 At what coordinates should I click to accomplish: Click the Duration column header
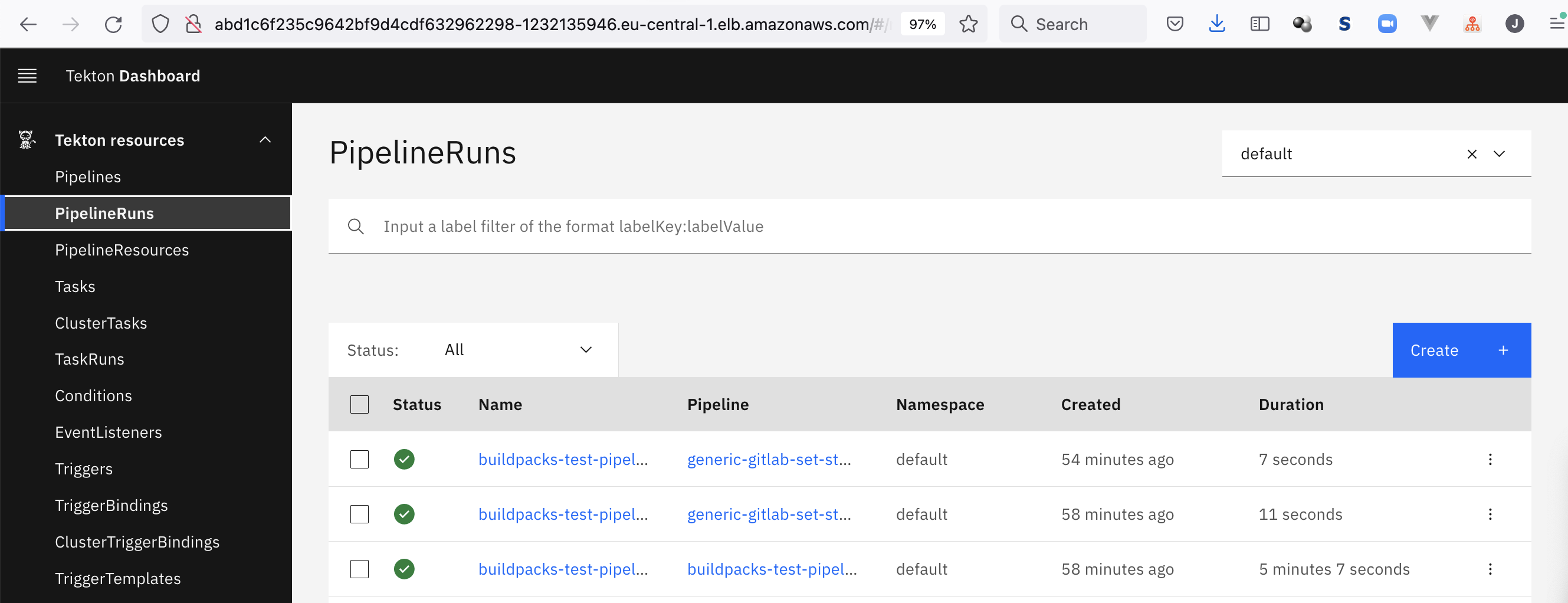(1290, 404)
